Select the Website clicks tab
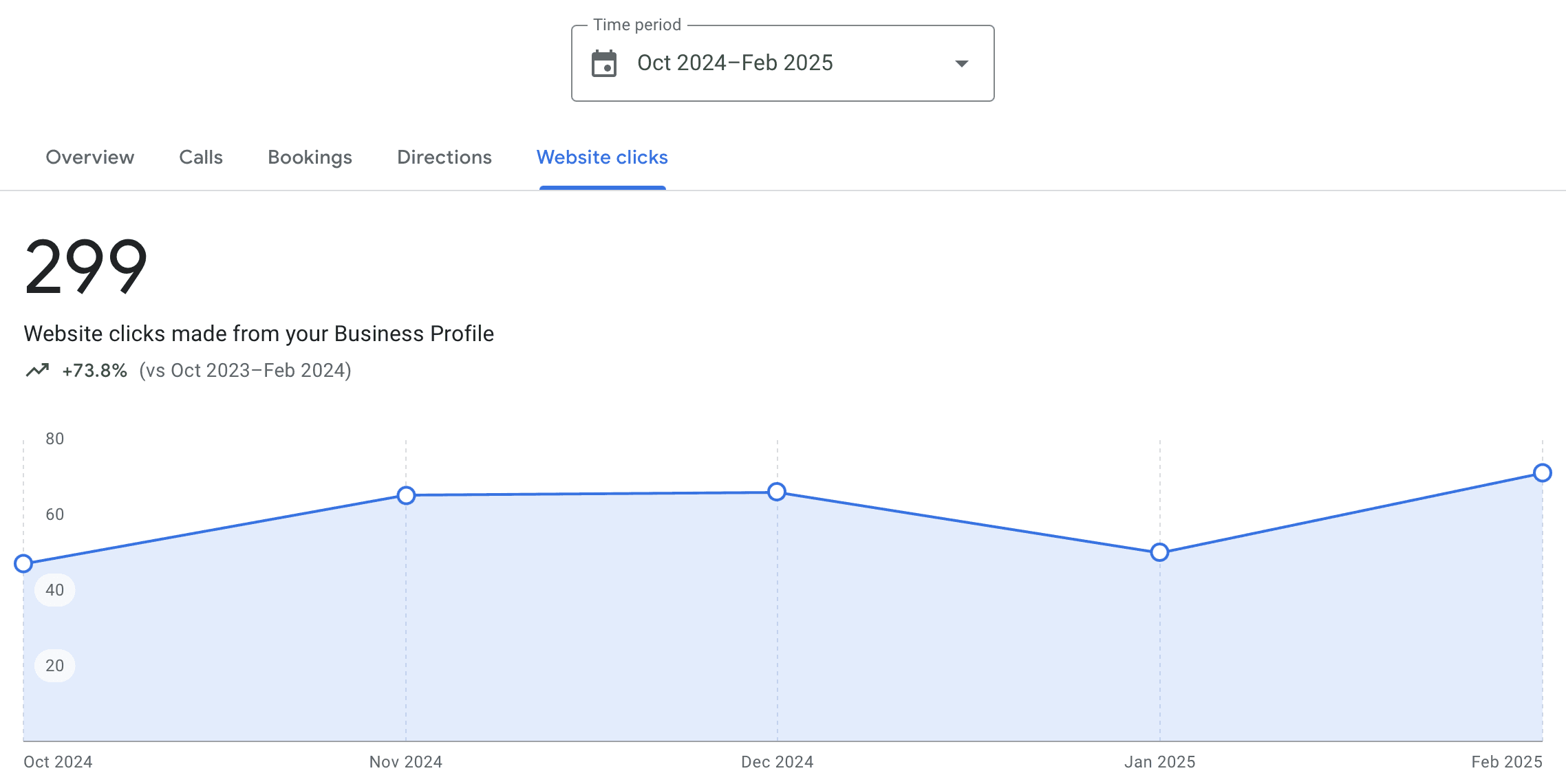Image resolution: width=1566 pixels, height=784 pixels. coord(602,157)
